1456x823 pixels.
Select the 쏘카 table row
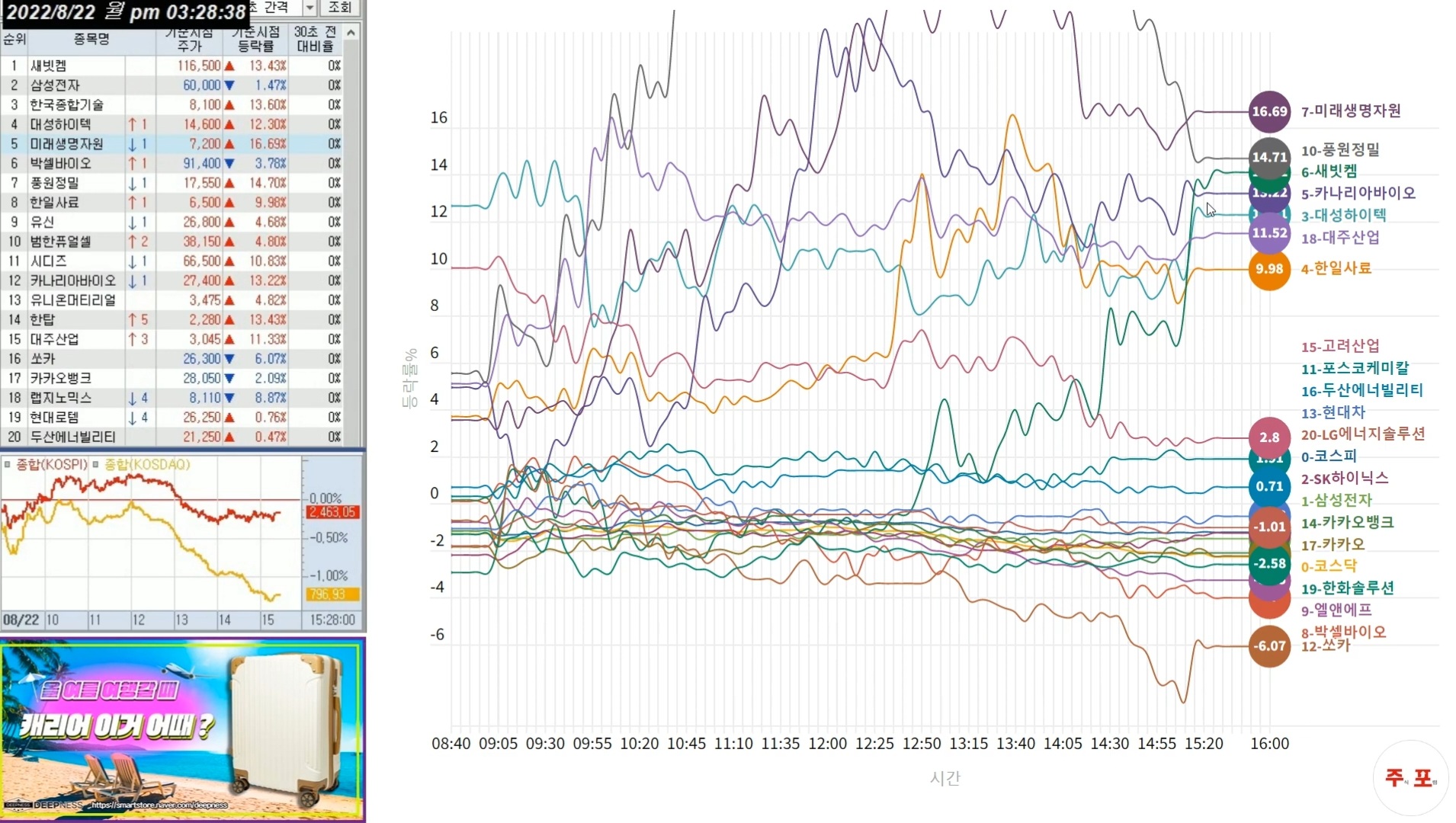172,359
